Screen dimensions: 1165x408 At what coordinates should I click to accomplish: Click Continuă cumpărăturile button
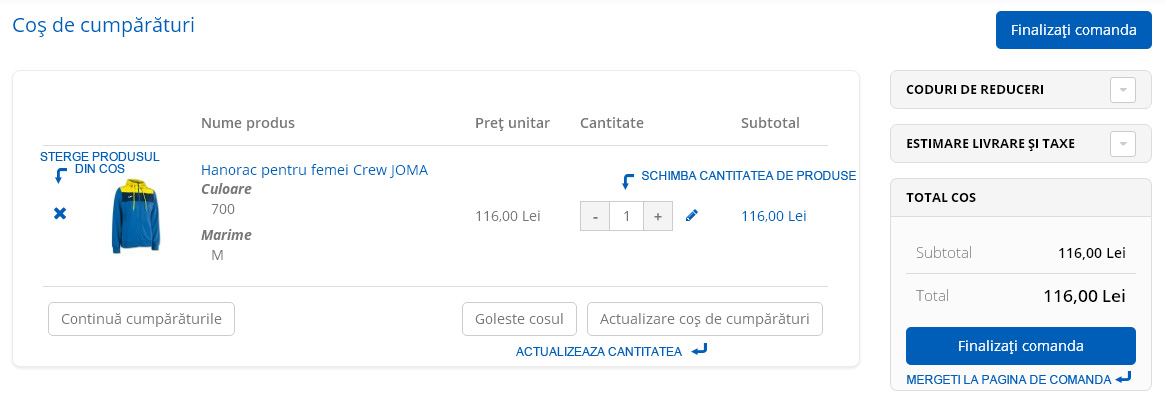141,319
